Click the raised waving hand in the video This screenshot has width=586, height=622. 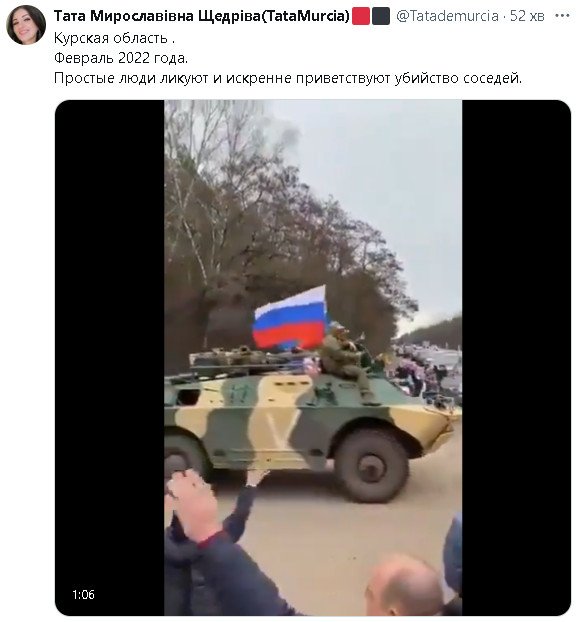(256, 477)
